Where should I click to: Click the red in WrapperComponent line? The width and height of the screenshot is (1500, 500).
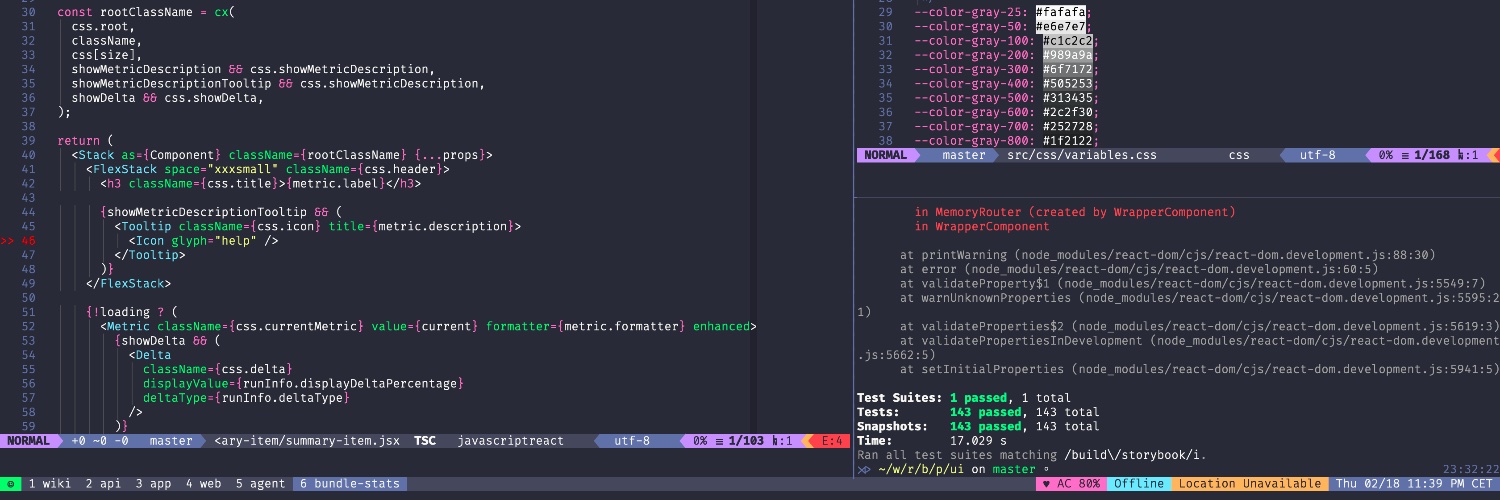click(982, 226)
